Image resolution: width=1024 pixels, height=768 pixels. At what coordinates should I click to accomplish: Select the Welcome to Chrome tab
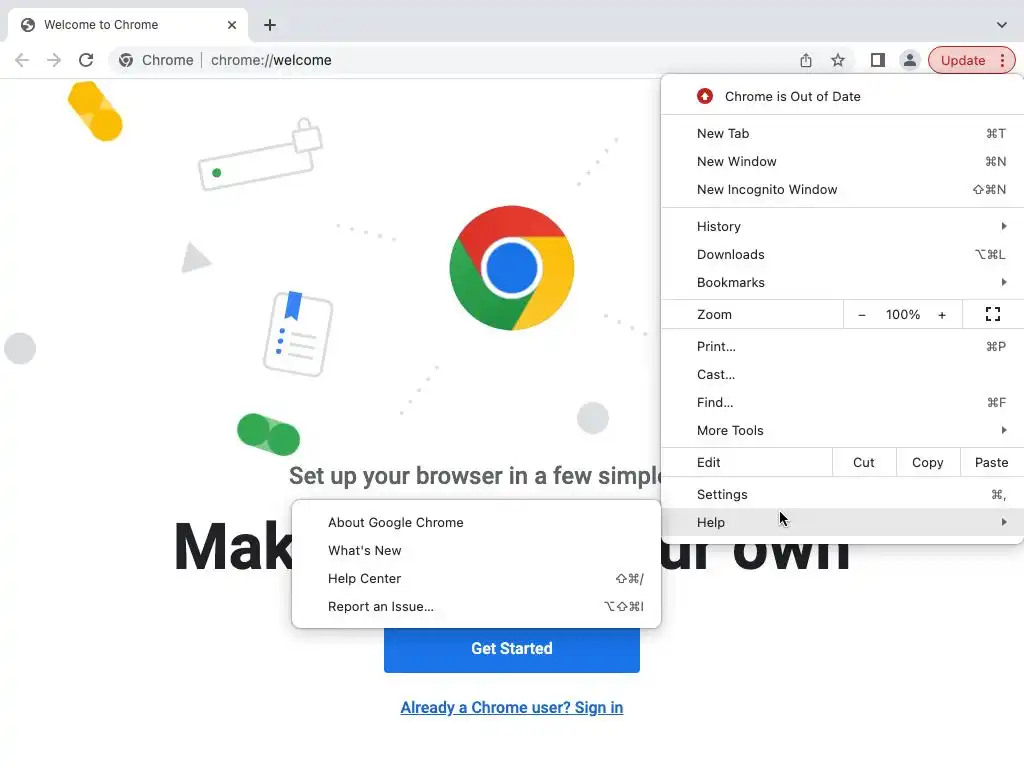pyautogui.click(x=128, y=25)
